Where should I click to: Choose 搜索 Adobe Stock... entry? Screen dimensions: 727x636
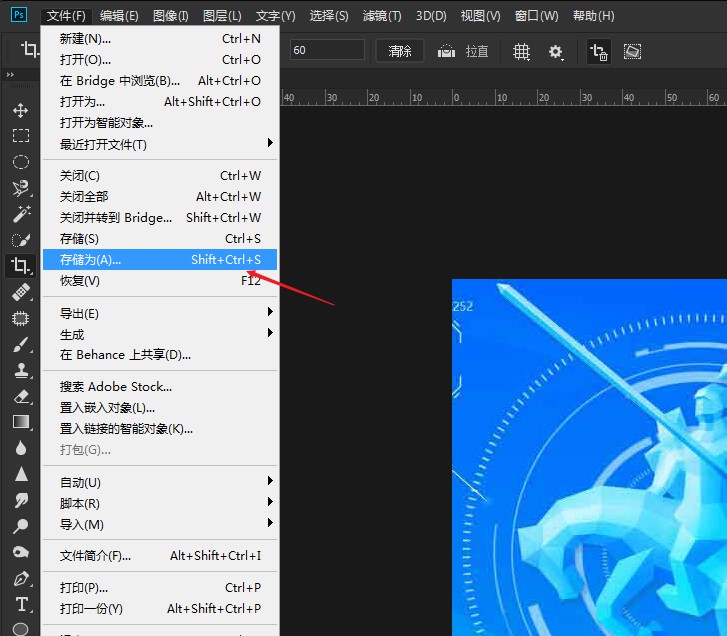point(160,387)
